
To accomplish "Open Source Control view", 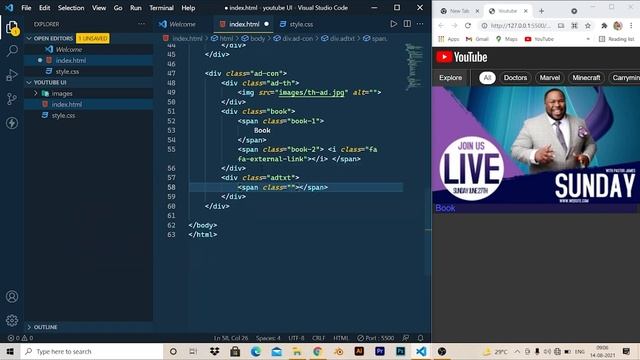I will point(12,99).
